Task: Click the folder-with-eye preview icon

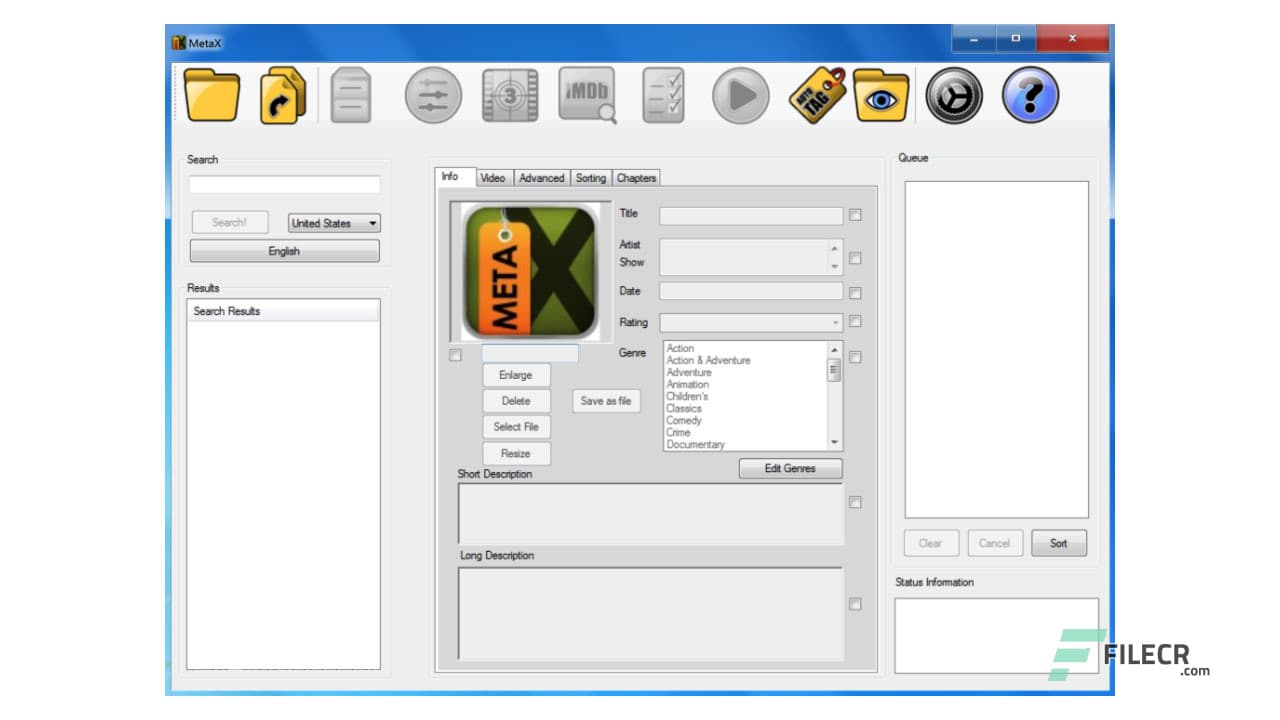Action: pos(880,95)
